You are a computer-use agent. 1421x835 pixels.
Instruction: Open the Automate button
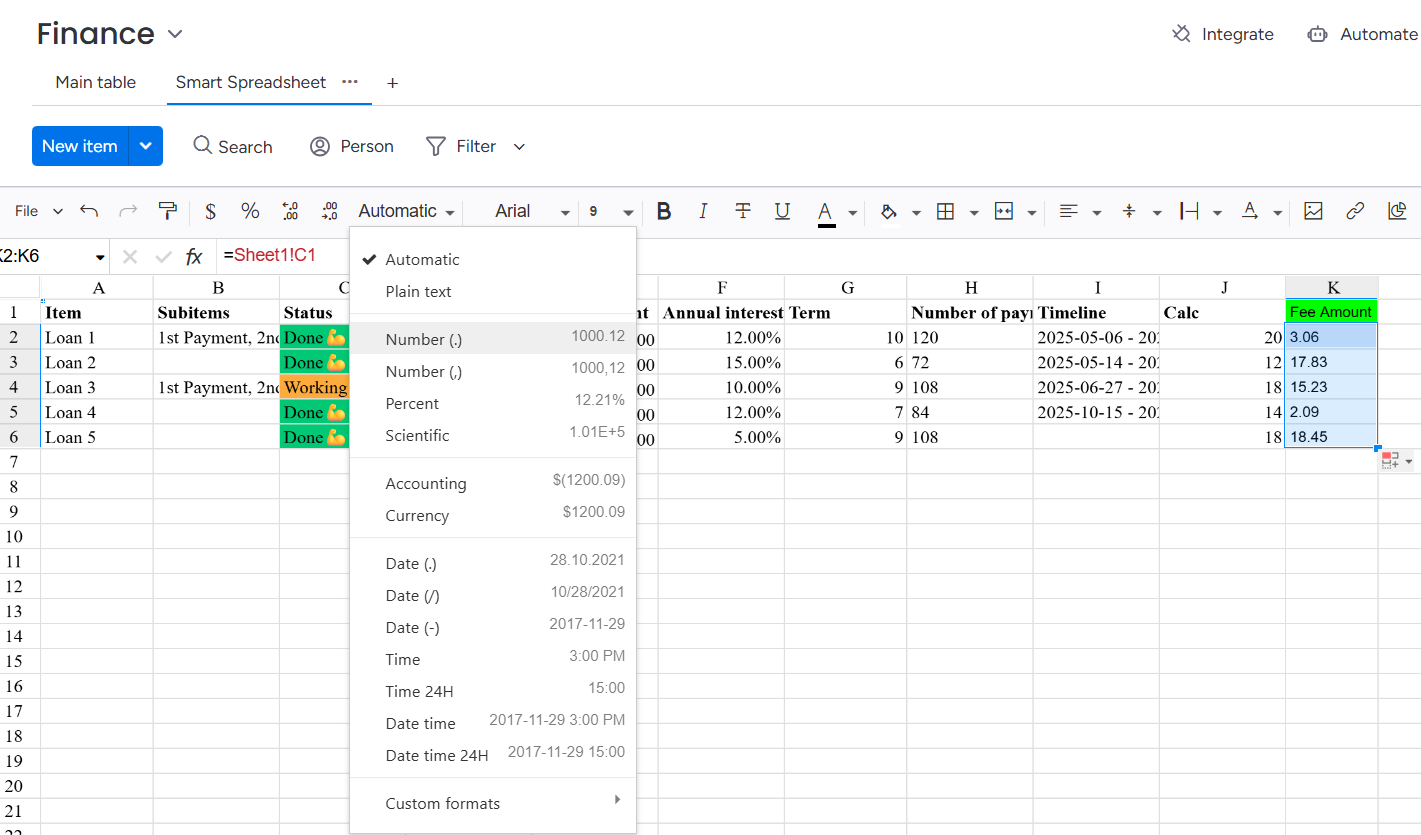(x=1363, y=34)
